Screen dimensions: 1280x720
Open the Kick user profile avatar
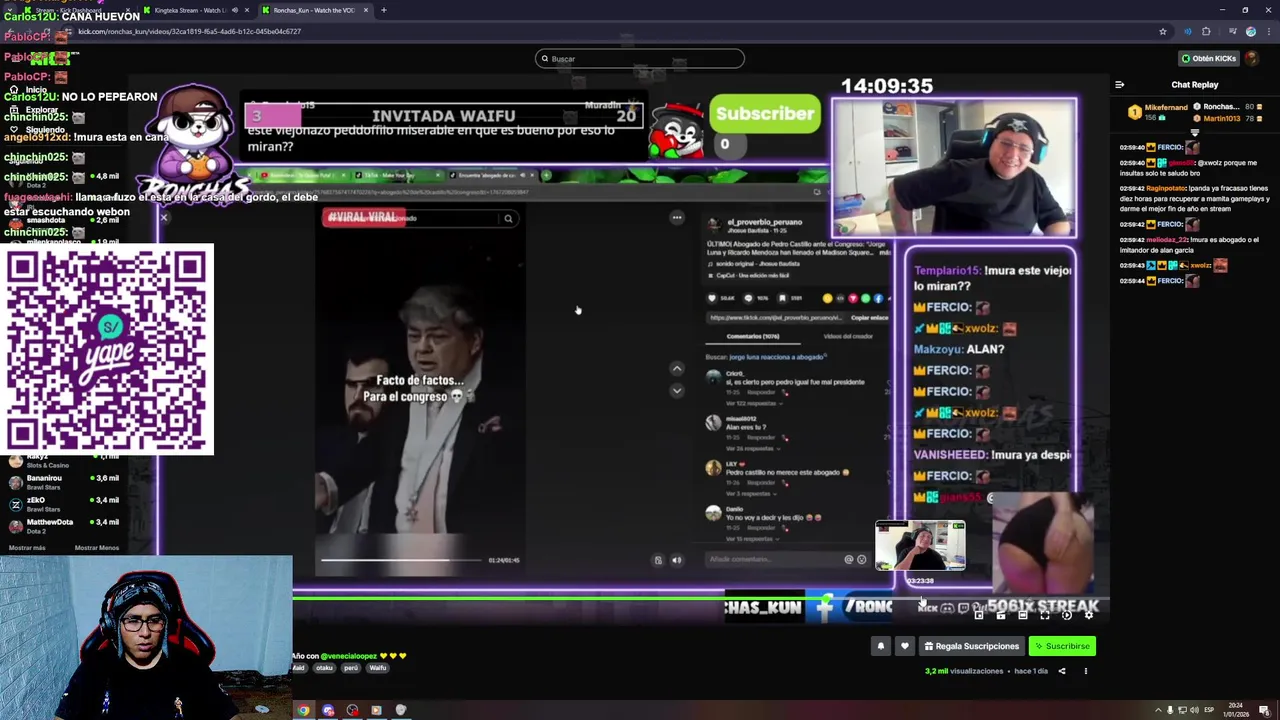click(1252, 58)
